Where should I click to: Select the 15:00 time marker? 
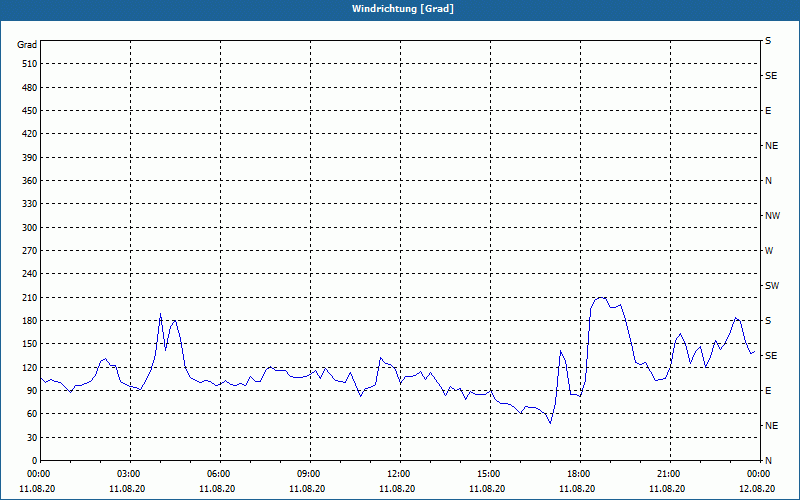[x=489, y=474]
